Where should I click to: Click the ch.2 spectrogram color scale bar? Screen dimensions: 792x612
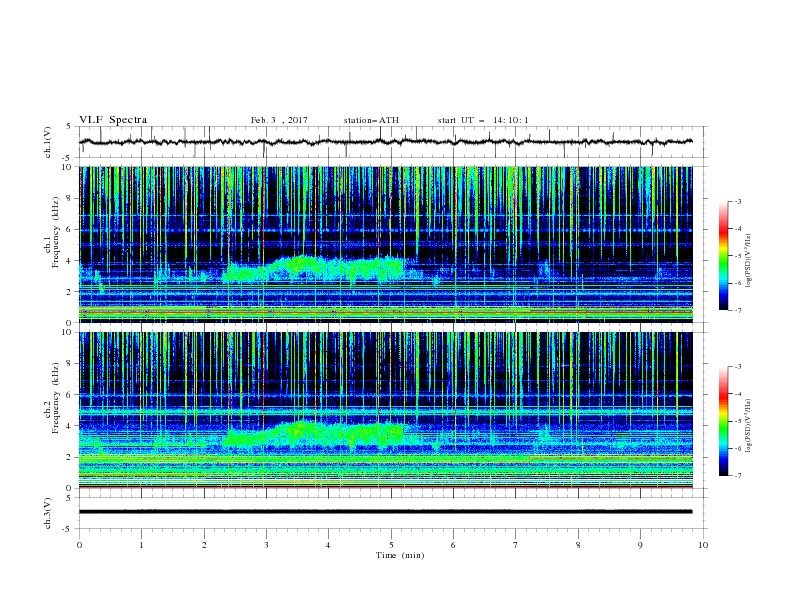[x=723, y=421]
